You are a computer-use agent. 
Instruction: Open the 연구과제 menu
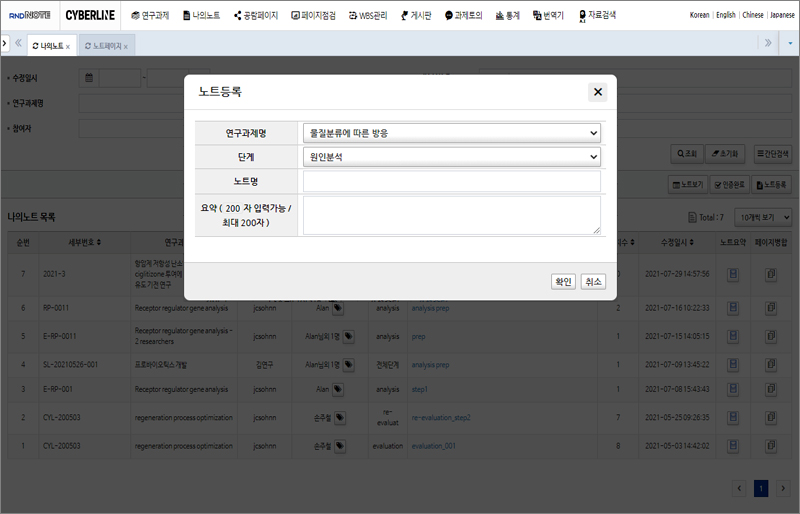coord(149,16)
